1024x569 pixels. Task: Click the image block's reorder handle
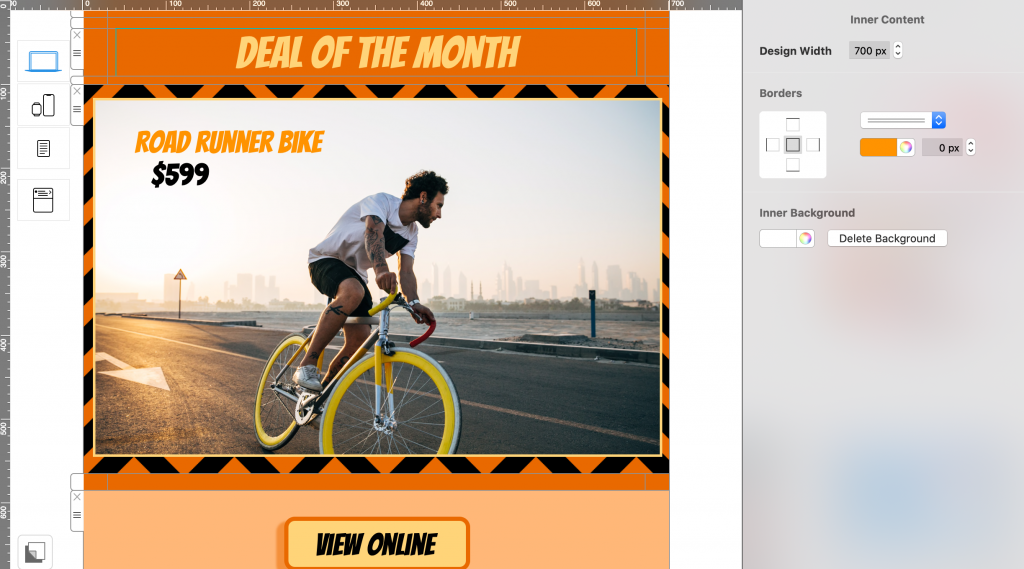click(77, 109)
